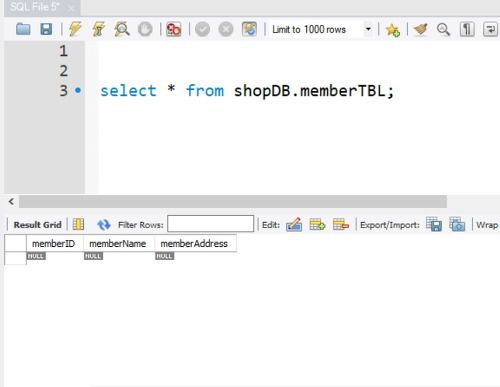The width and height of the screenshot is (500, 387).
Task: Toggle continue-on-error red stop icon
Action: pos(173,29)
